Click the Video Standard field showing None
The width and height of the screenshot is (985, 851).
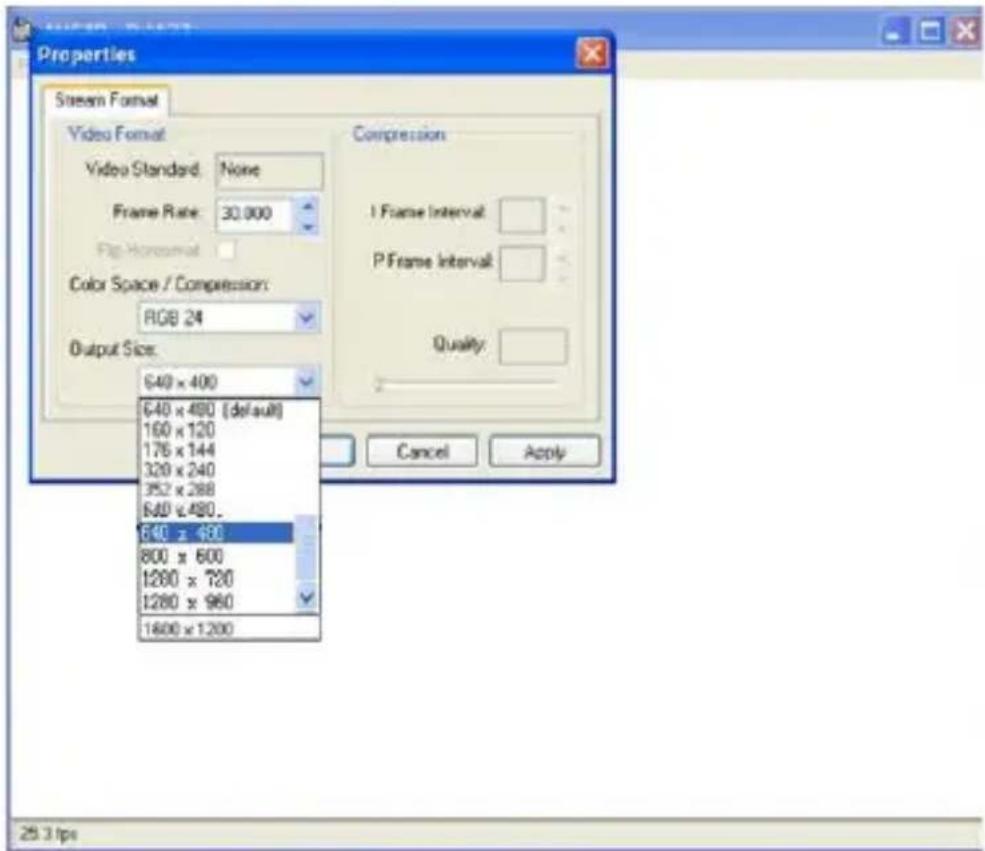point(269,170)
